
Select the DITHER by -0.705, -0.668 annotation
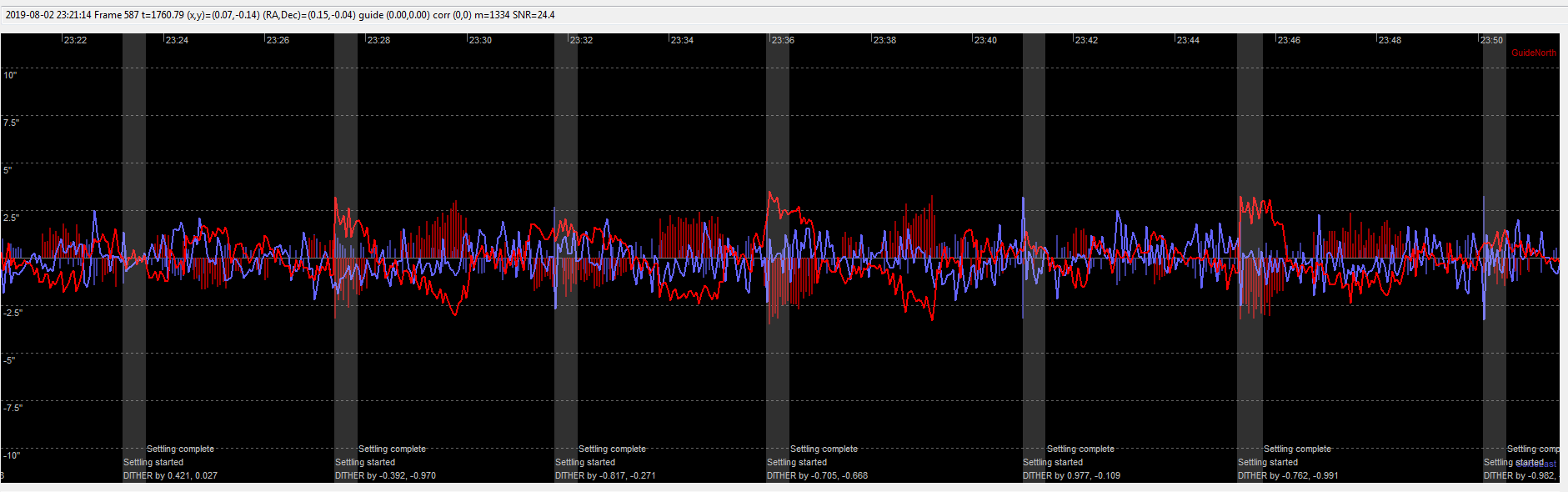tap(817, 475)
